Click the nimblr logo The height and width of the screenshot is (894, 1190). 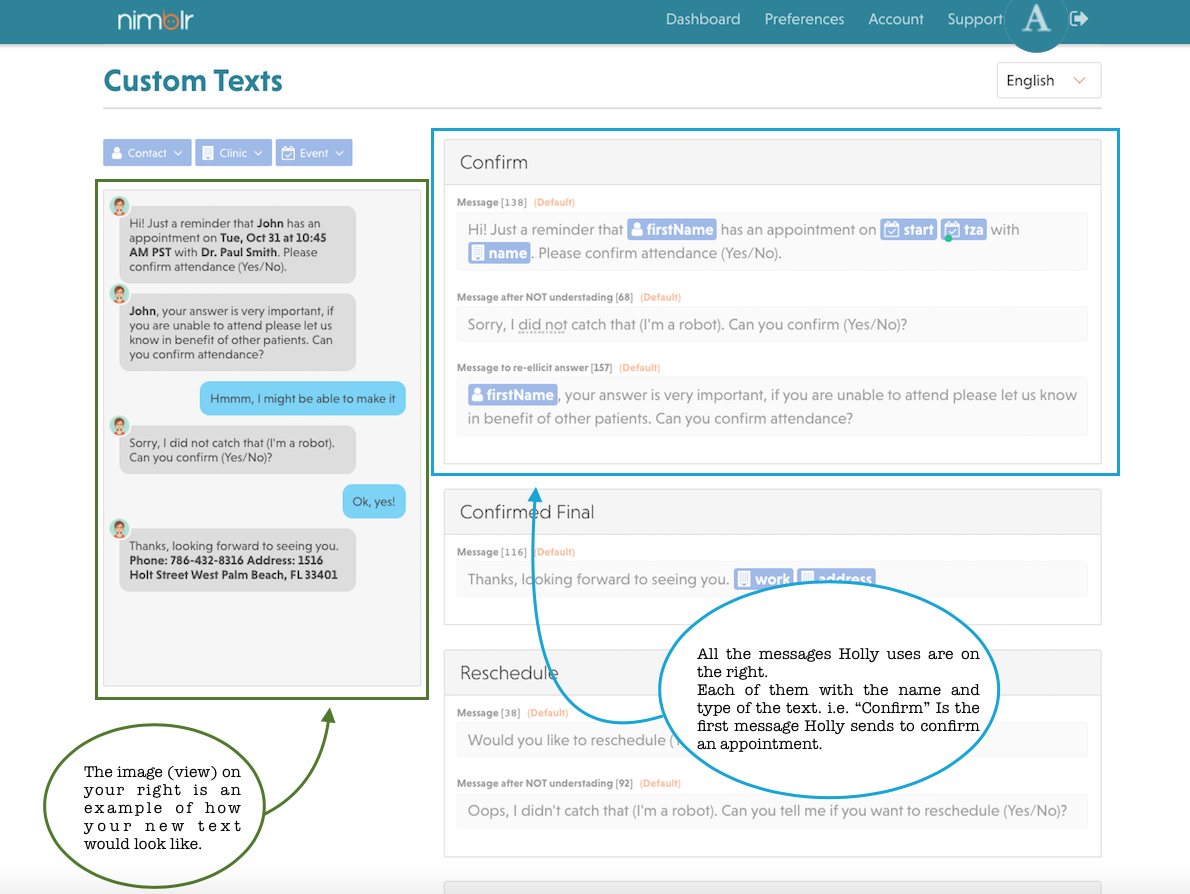[x=156, y=20]
